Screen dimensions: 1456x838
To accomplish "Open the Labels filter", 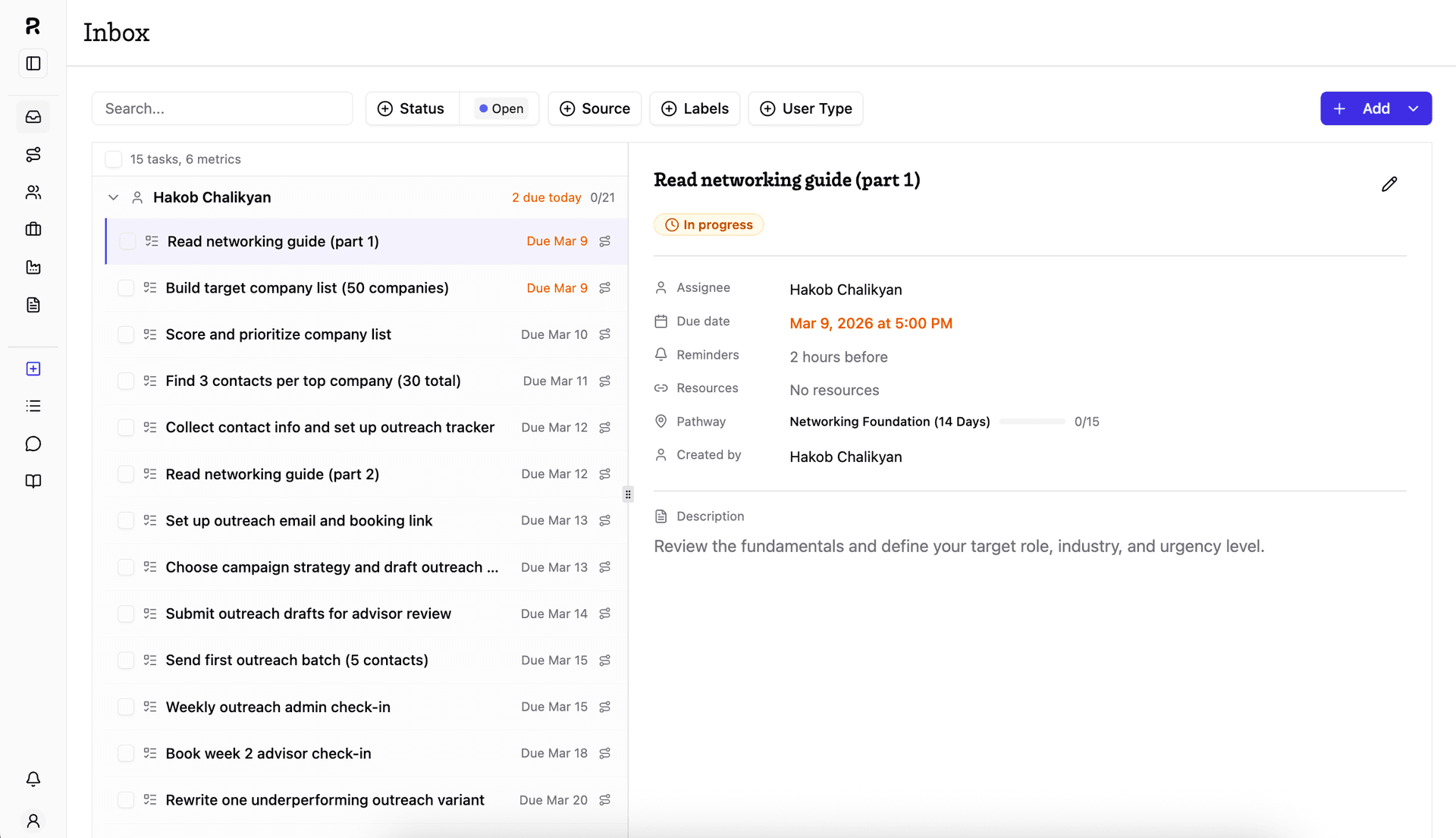I will coord(695,108).
